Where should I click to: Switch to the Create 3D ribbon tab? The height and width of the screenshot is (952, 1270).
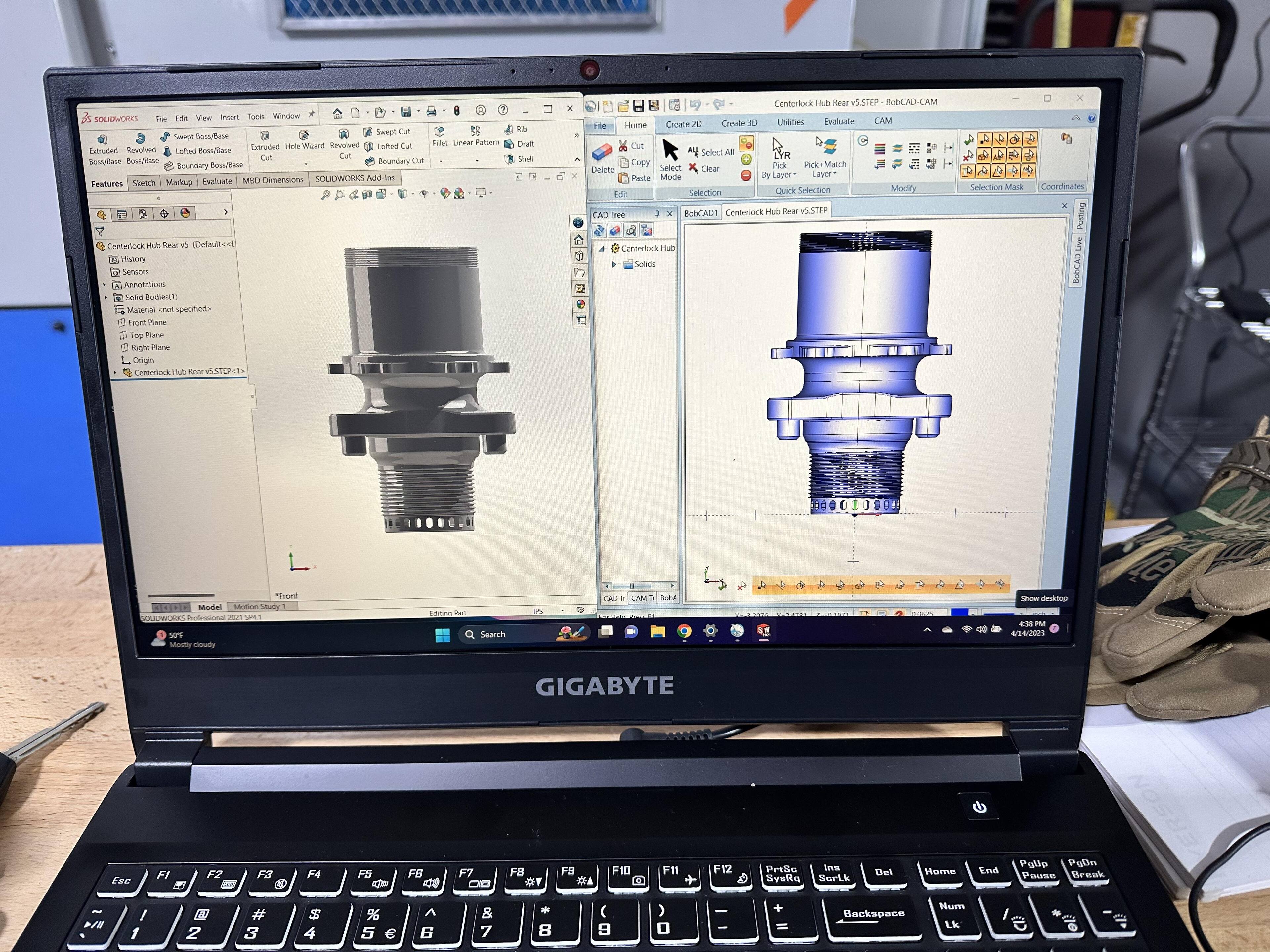coord(739,123)
